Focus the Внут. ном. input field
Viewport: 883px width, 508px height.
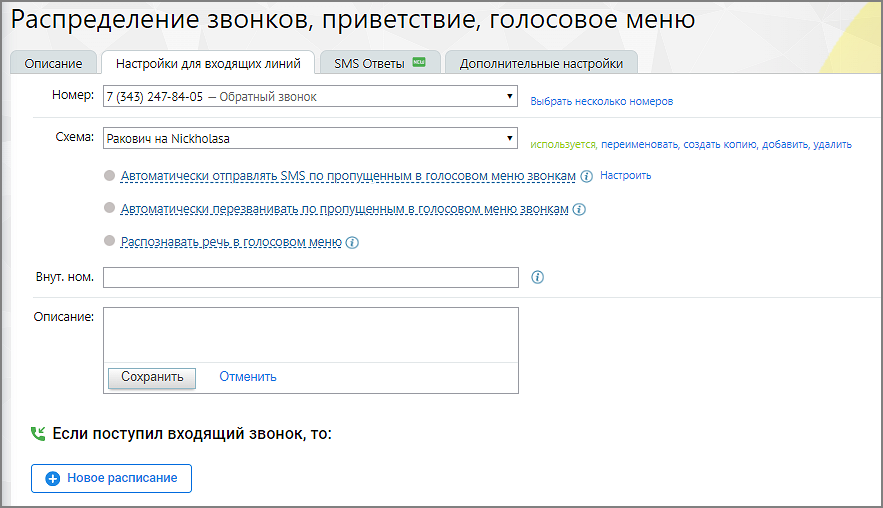(311, 278)
